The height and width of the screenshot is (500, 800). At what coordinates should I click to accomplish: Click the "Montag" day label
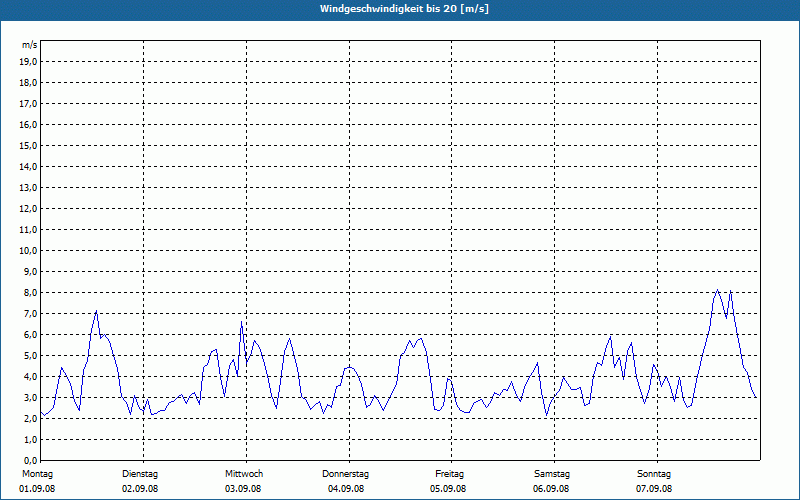[37, 474]
